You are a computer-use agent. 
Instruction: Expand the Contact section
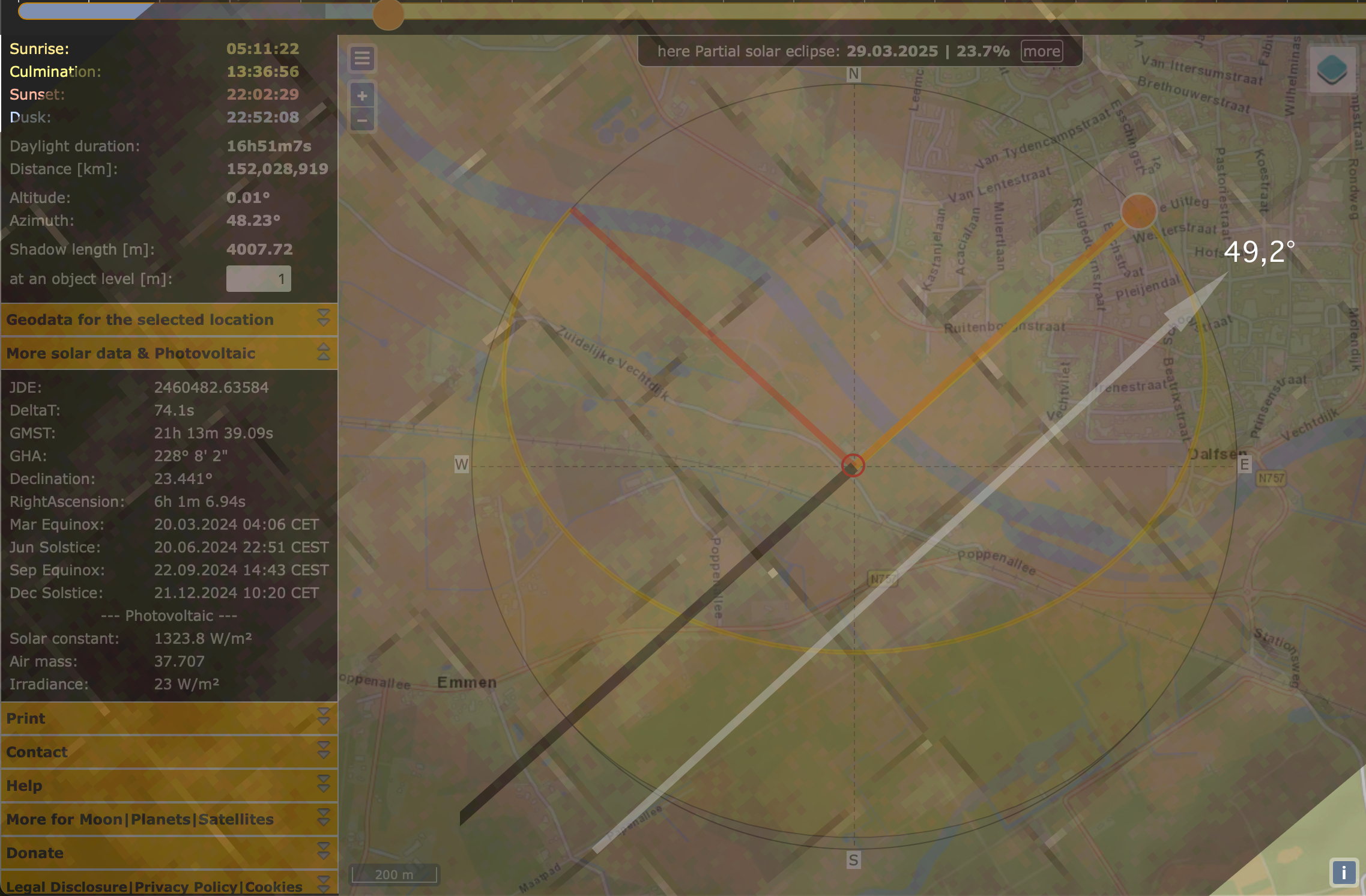[169, 752]
